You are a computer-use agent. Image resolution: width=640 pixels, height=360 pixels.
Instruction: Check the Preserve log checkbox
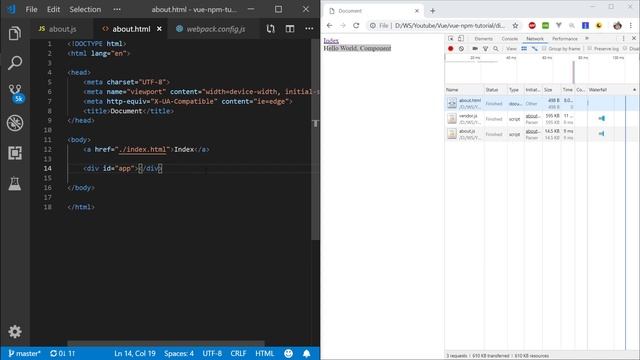click(589, 49)
